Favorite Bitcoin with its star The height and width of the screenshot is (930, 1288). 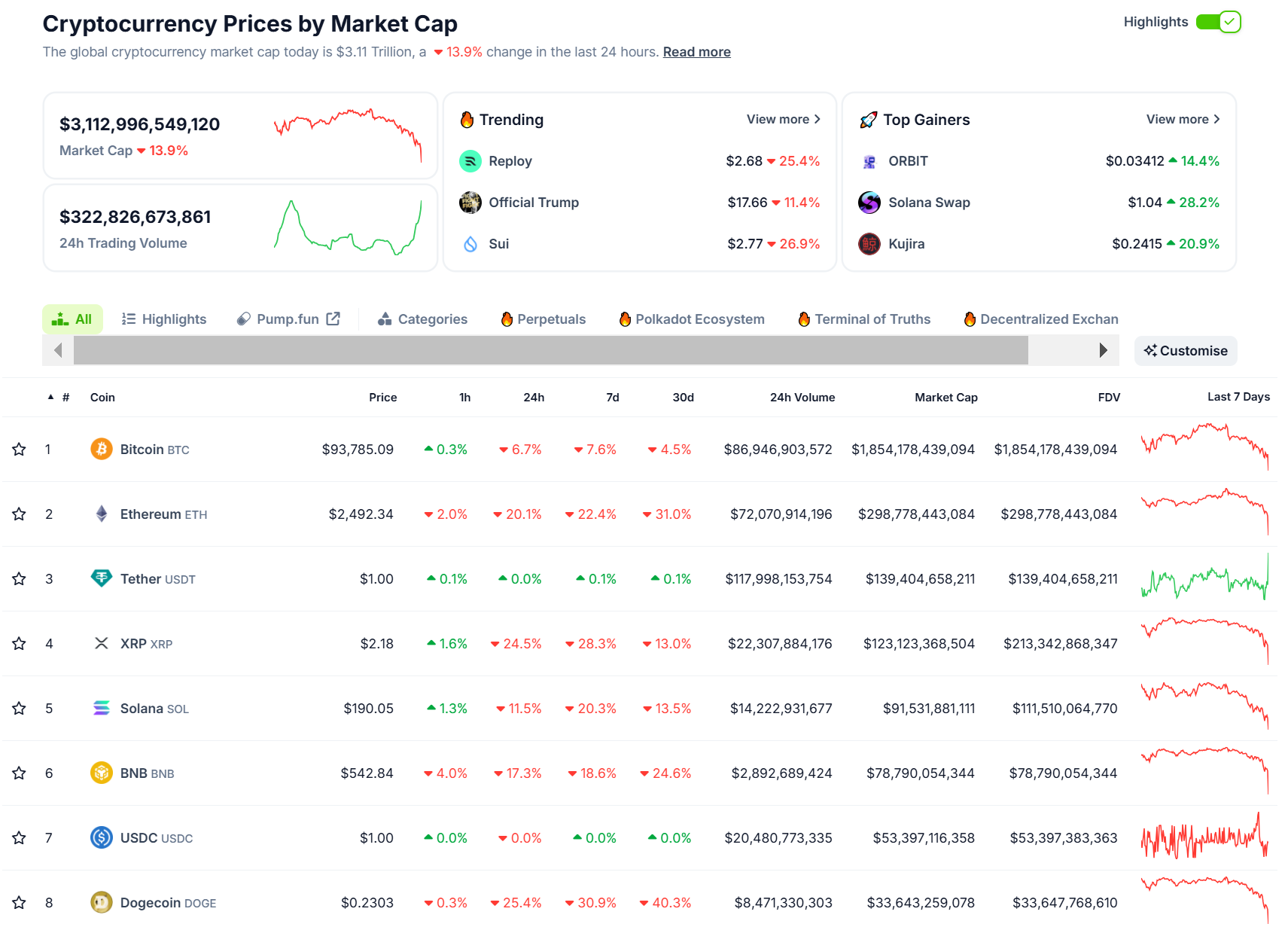20,450
